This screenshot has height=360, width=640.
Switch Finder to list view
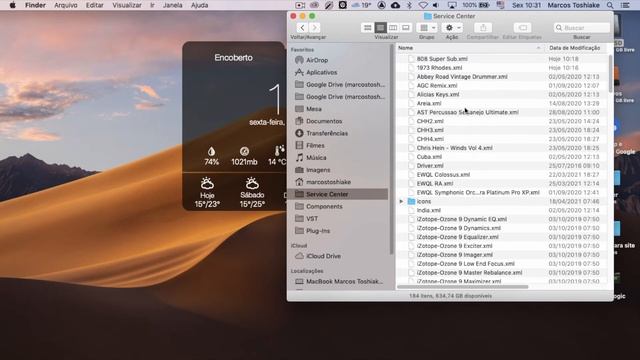click(x=380, y=28)
